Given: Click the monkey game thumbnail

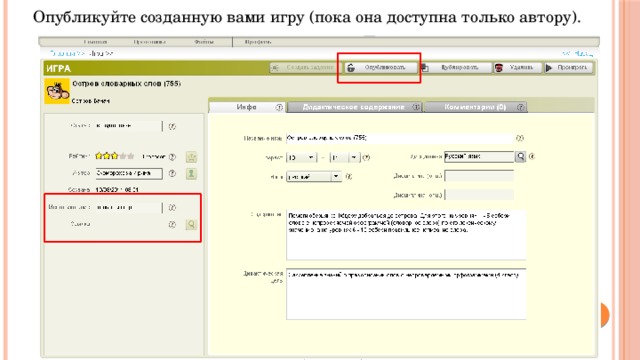Looking at the screenshot, I should click(57, 91).
